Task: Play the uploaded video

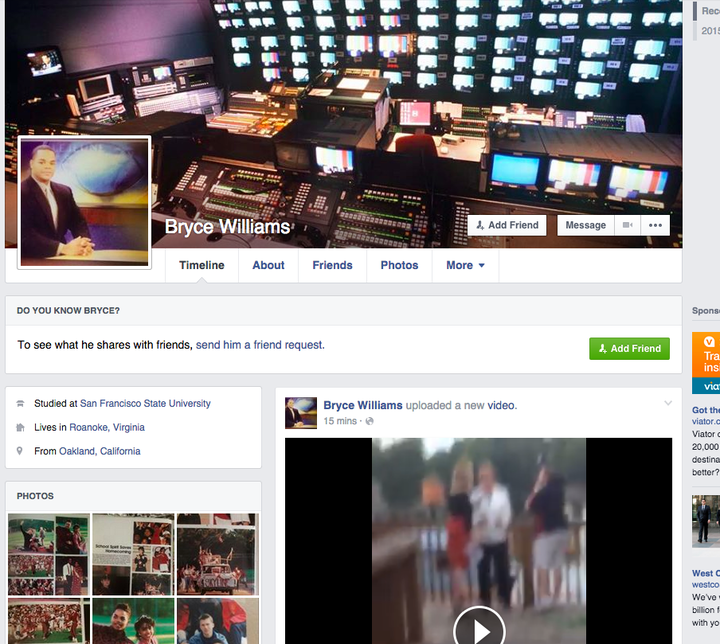Action: (x=478, y=630)
